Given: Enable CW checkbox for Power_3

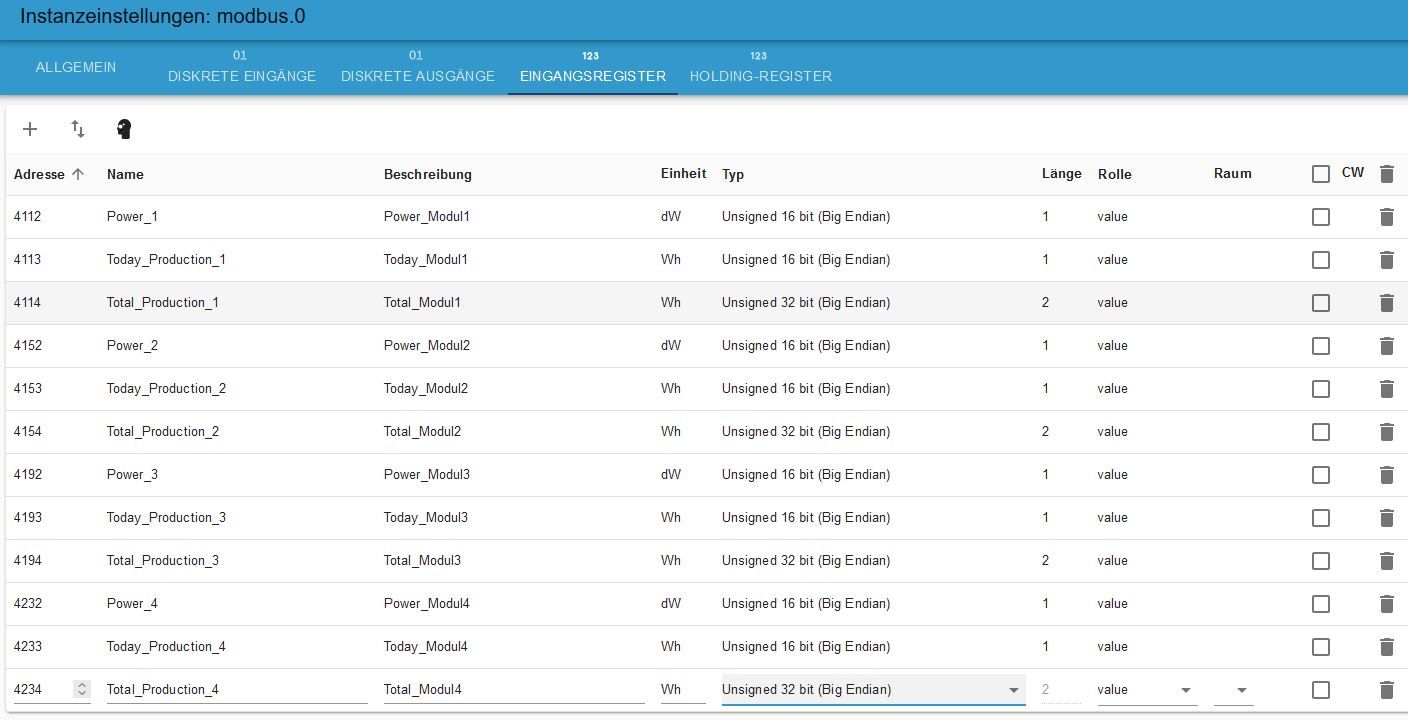Looking at the screenshot, I should (1321, 475).
